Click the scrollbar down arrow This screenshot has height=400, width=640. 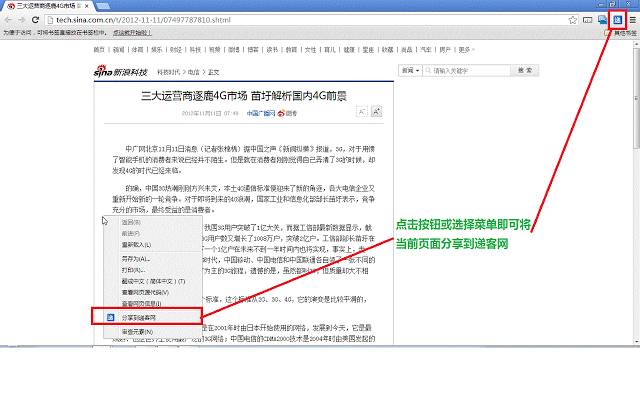point(636,341)
